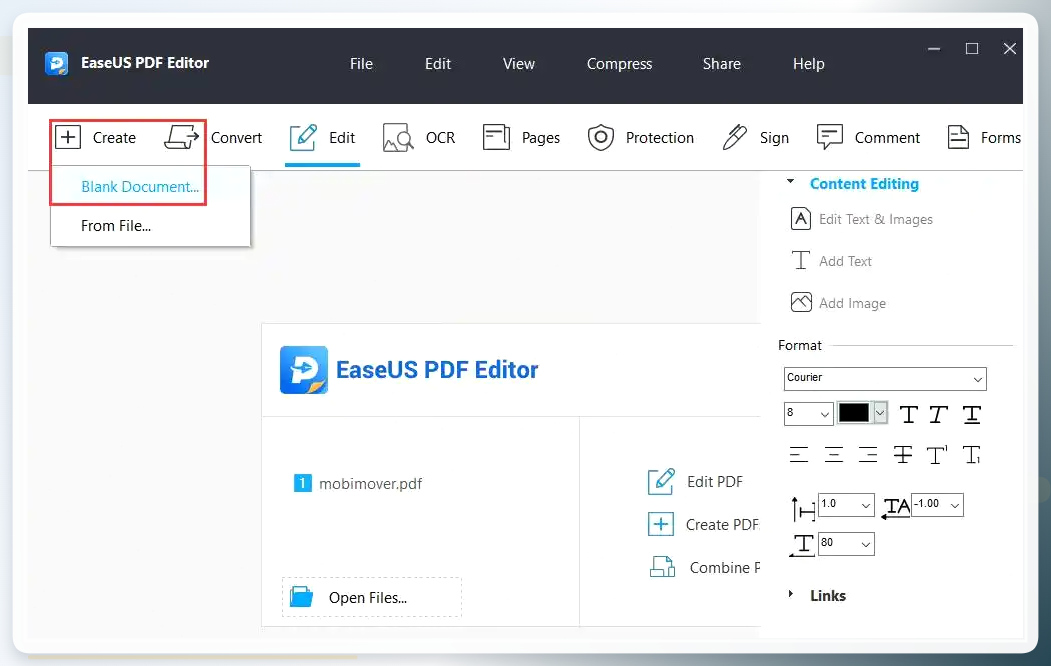Image resolution: width=1051 pixels, height=666 pixels.
Task: Open the Help menu
Action: pyautogui.click(x=808, y=64)
